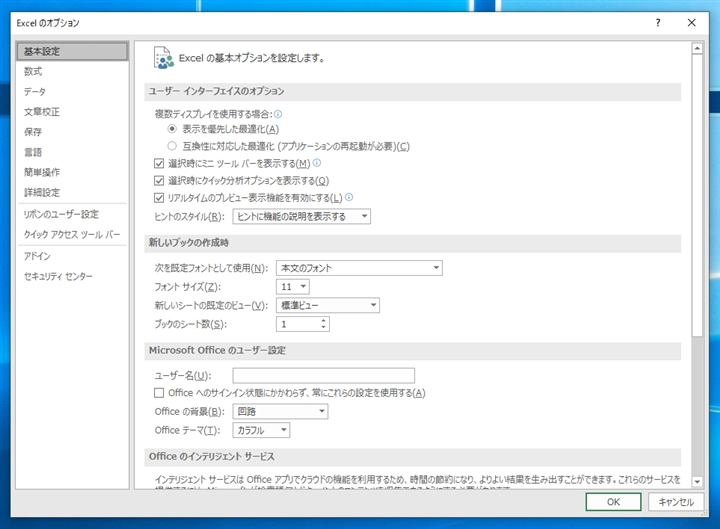Select 保存 category

[x=72, y=132]
